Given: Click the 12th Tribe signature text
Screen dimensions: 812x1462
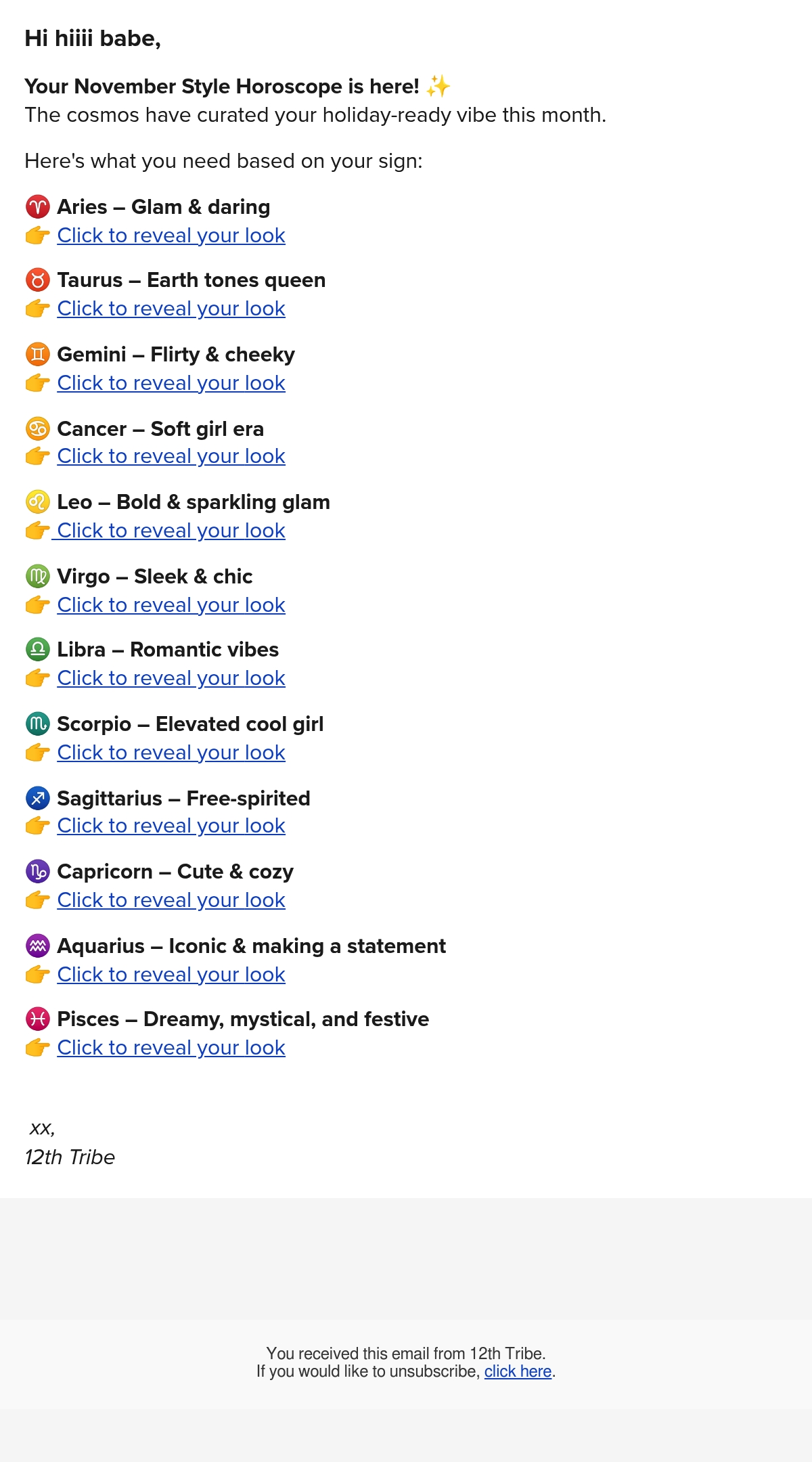Looking at the screenshot, I should (70, 1157).
